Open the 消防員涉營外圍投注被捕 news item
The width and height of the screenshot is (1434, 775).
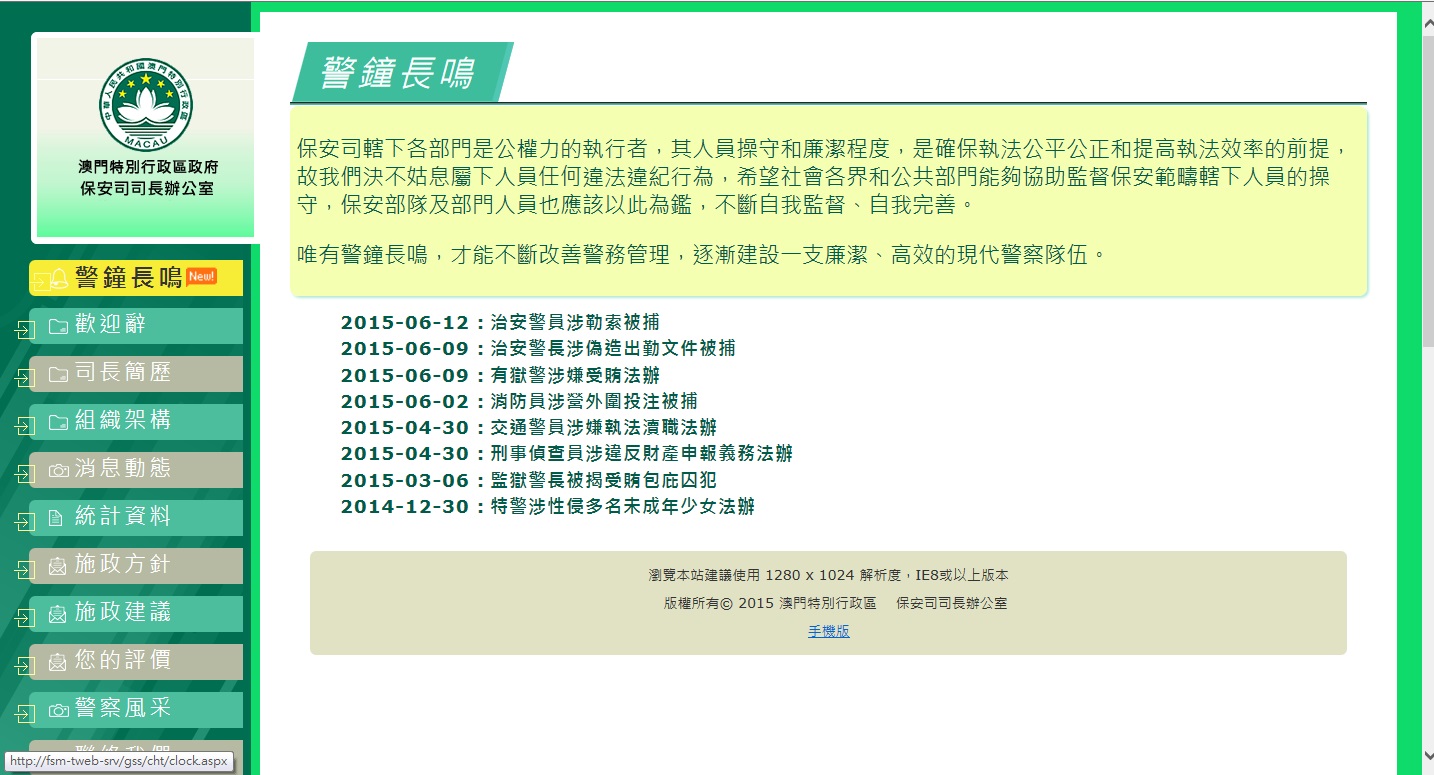click(x=594, y=401)
